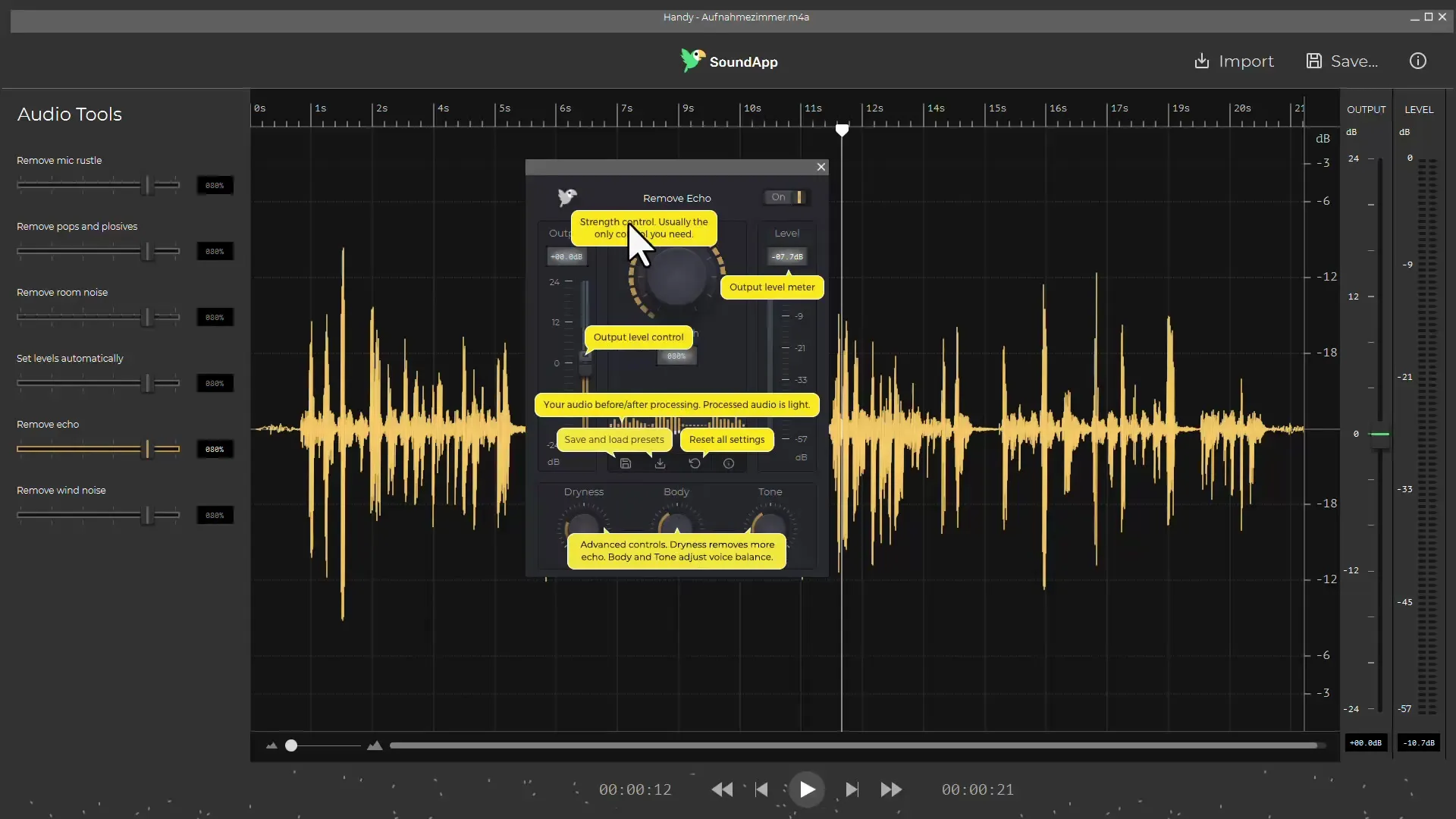Click the save preset icon in Remove Echo
The height and width of the screenshot is (819, 1456).
[625, 463]
